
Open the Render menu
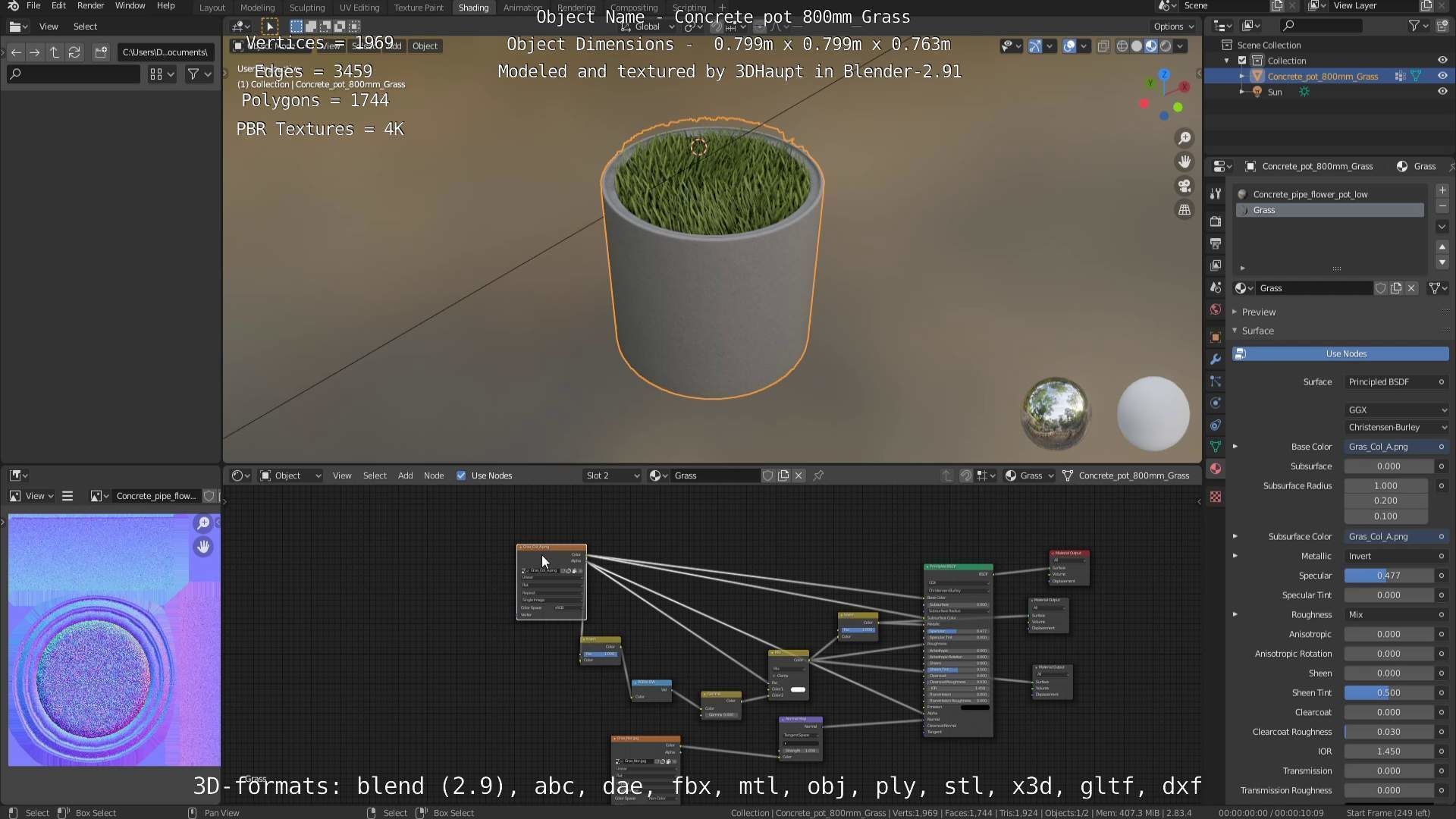click(90, 5)
